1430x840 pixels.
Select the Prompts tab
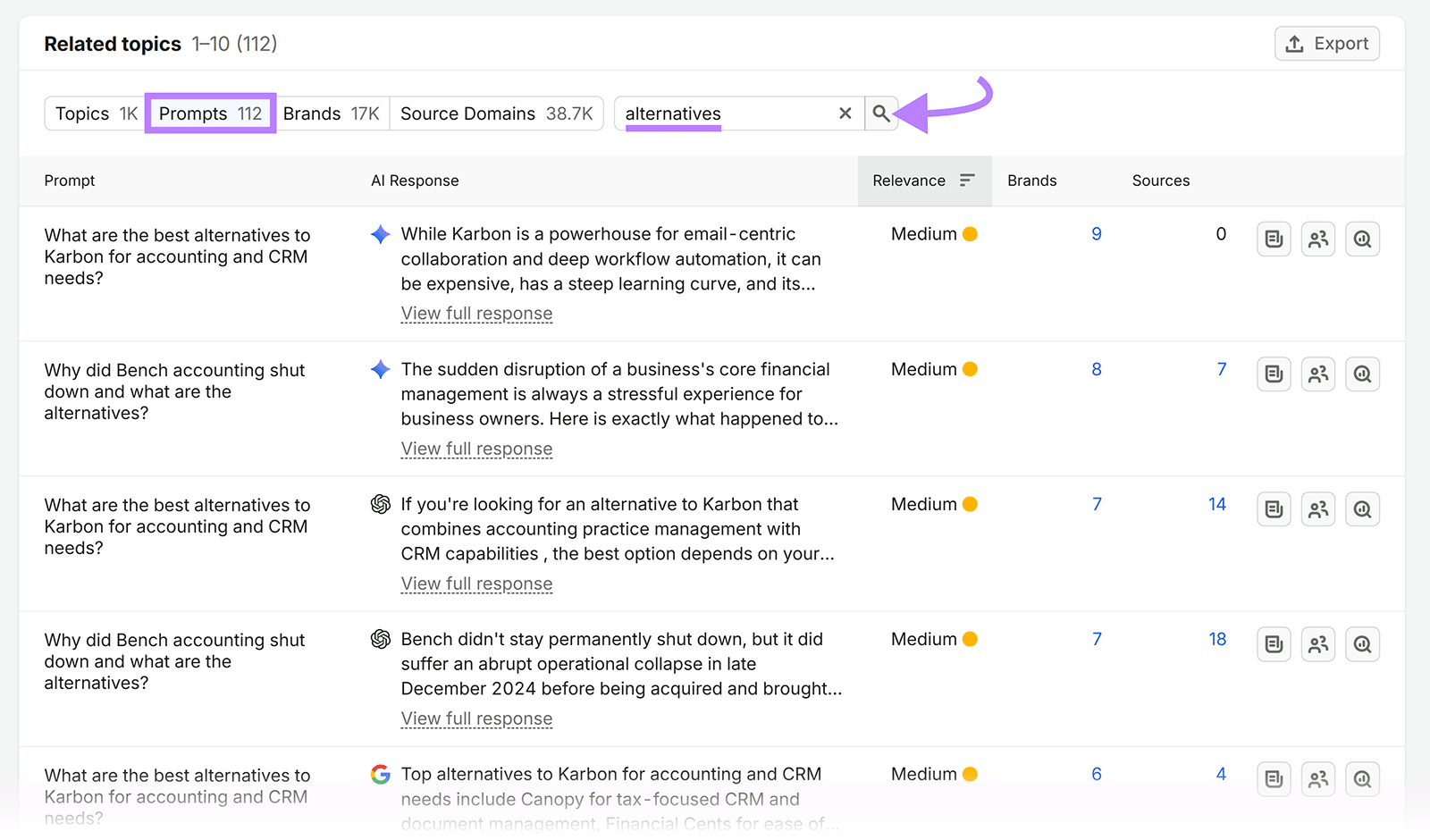210,113
